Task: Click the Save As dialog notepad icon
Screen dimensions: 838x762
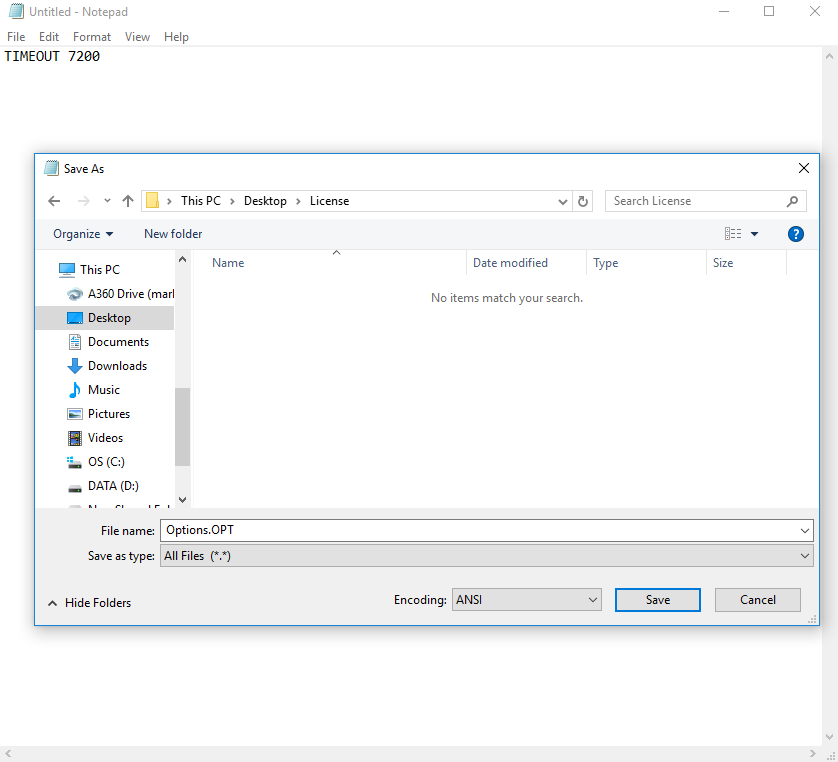Action: coord(51,168)
